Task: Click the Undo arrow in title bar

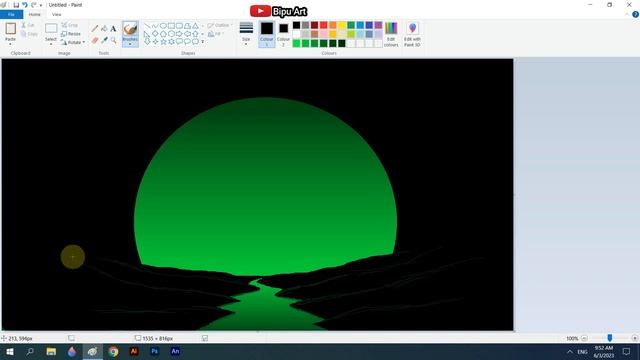Action: tap(25, 5)
